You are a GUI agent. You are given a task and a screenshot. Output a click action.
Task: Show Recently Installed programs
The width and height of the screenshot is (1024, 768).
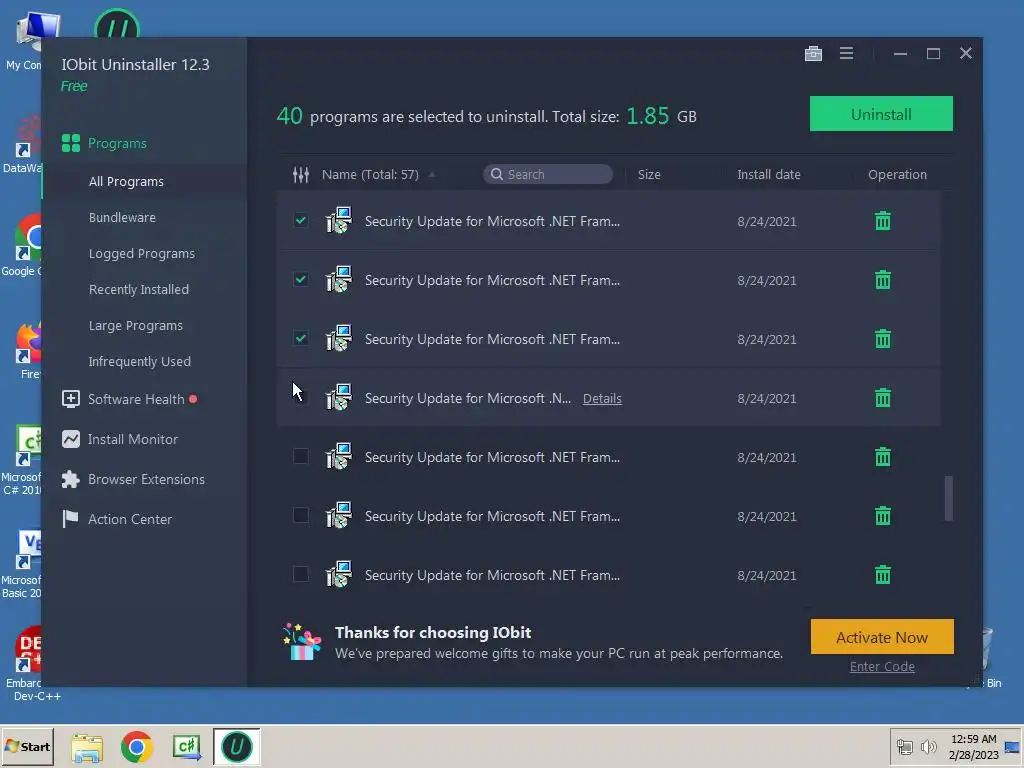click(138, 289)
